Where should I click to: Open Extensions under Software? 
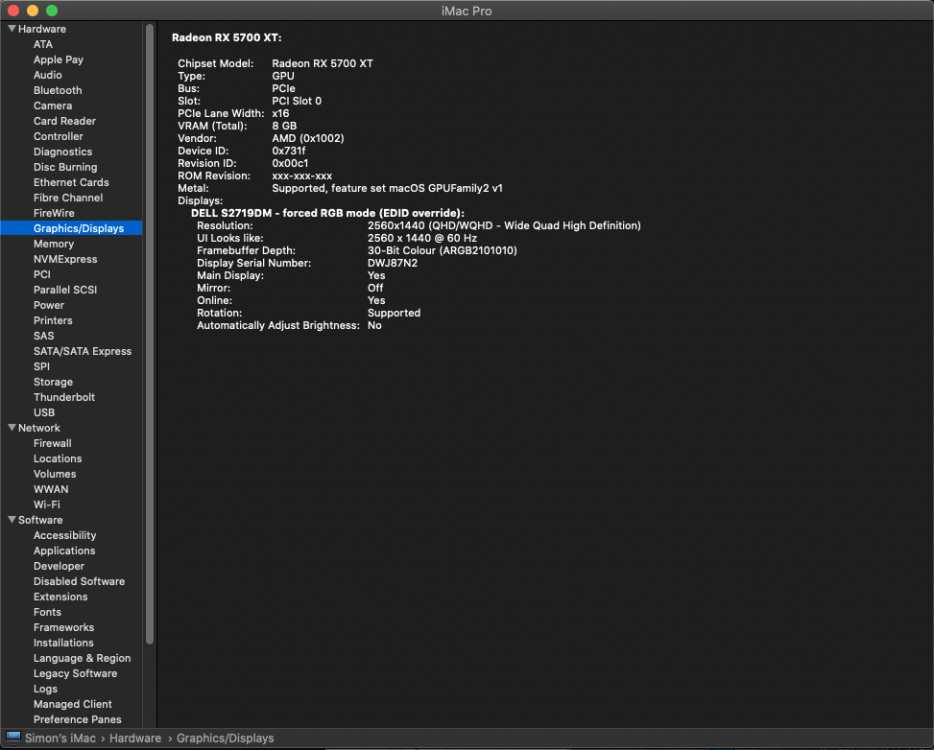60,597
